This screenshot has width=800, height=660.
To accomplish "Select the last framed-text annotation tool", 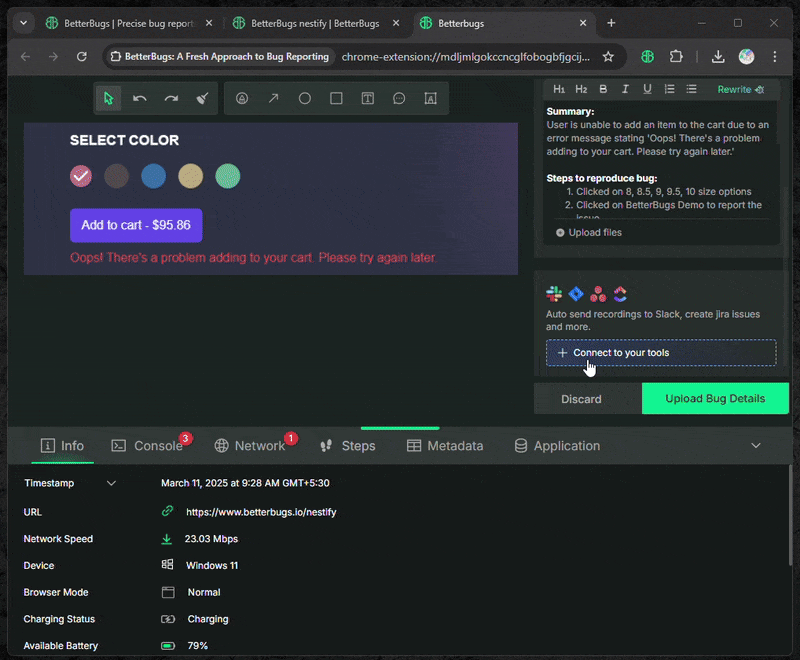I will coord(431,98).
